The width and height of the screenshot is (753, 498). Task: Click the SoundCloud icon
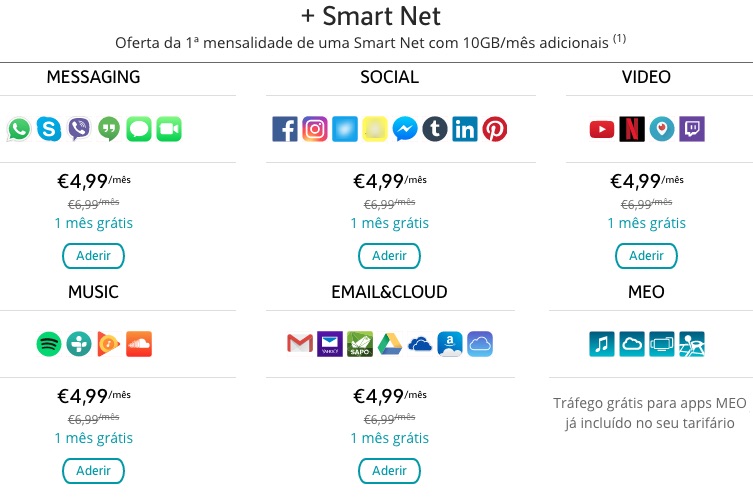[x=139, y=344]
